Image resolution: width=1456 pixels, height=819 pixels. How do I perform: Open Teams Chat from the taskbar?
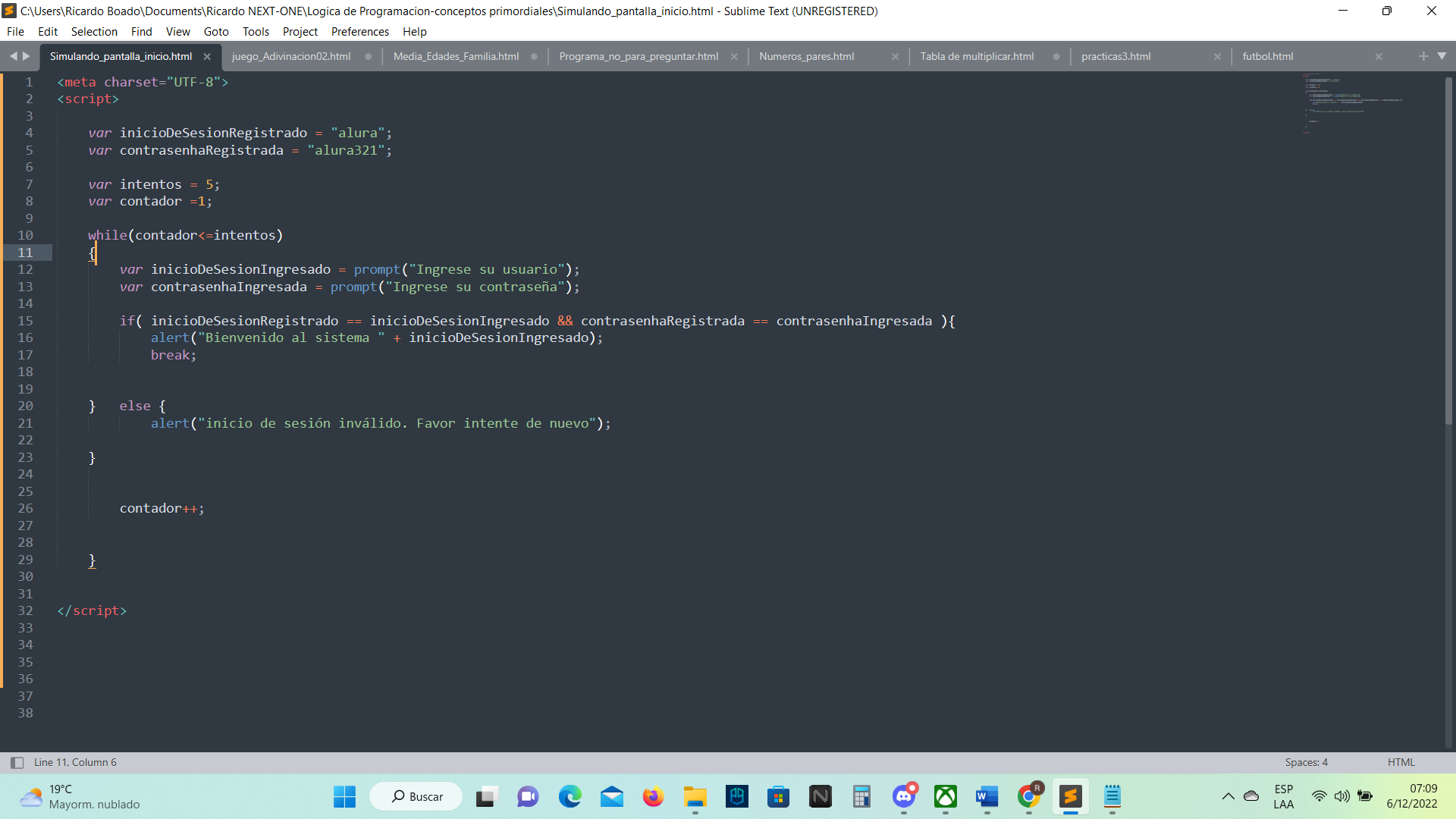click(528, 796)
